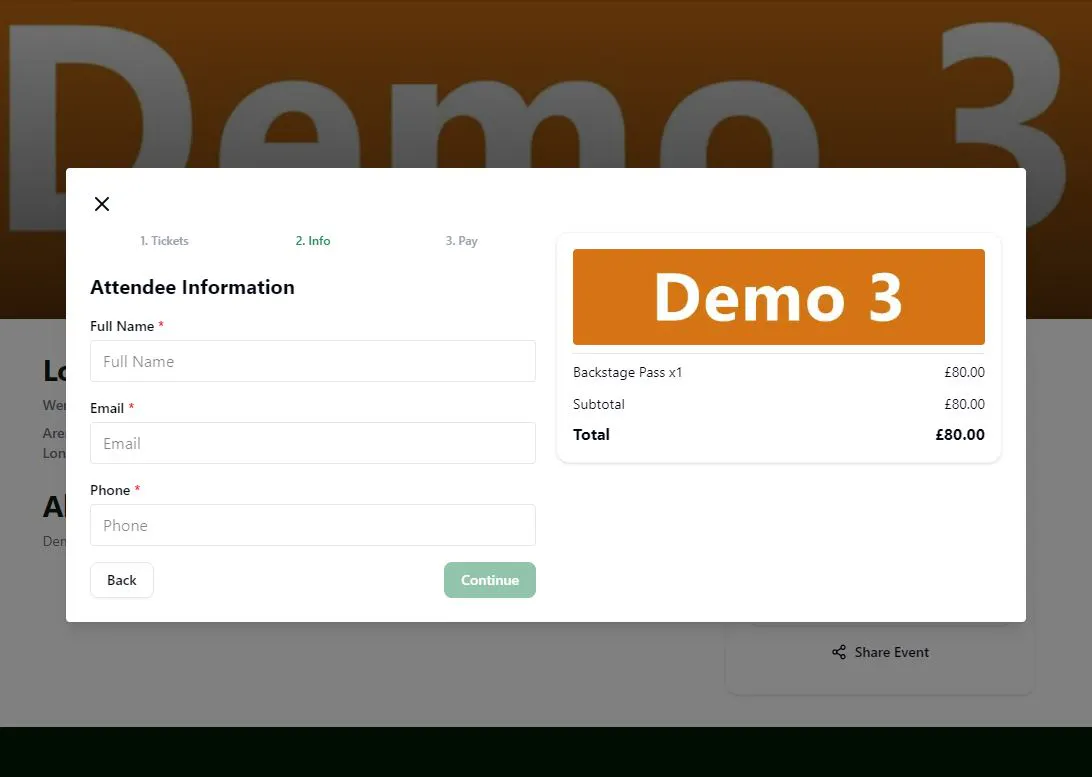Go to the 1. Tickets step

click(164, 241)
